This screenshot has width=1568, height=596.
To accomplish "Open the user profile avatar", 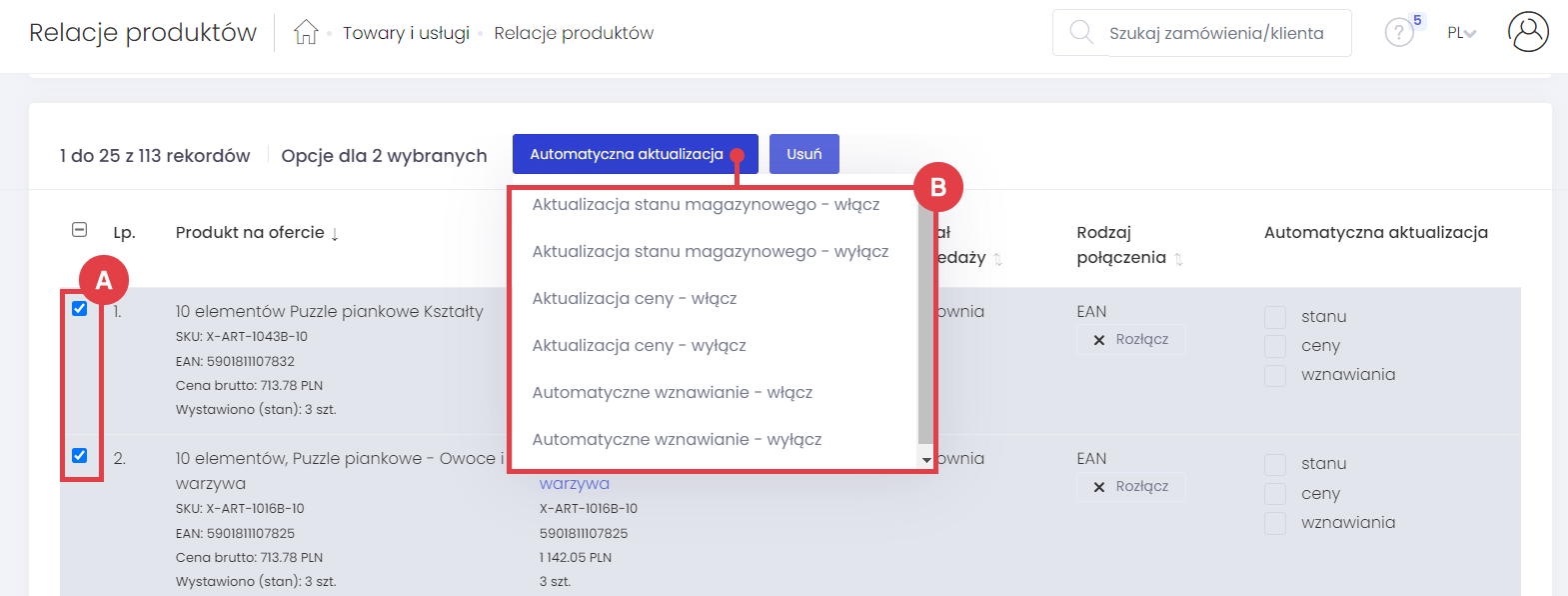I will click(1527, 32).
